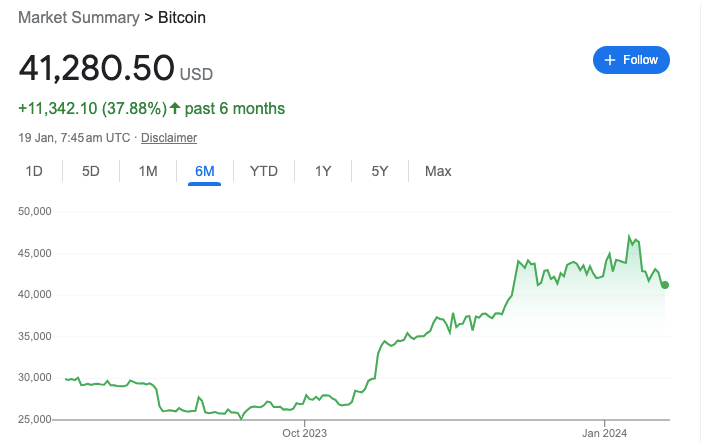Image resolution: width=702 pixels, height=442 pixels.
Task: Open the Disclaimer link
Action: click(x=169, y=137)
